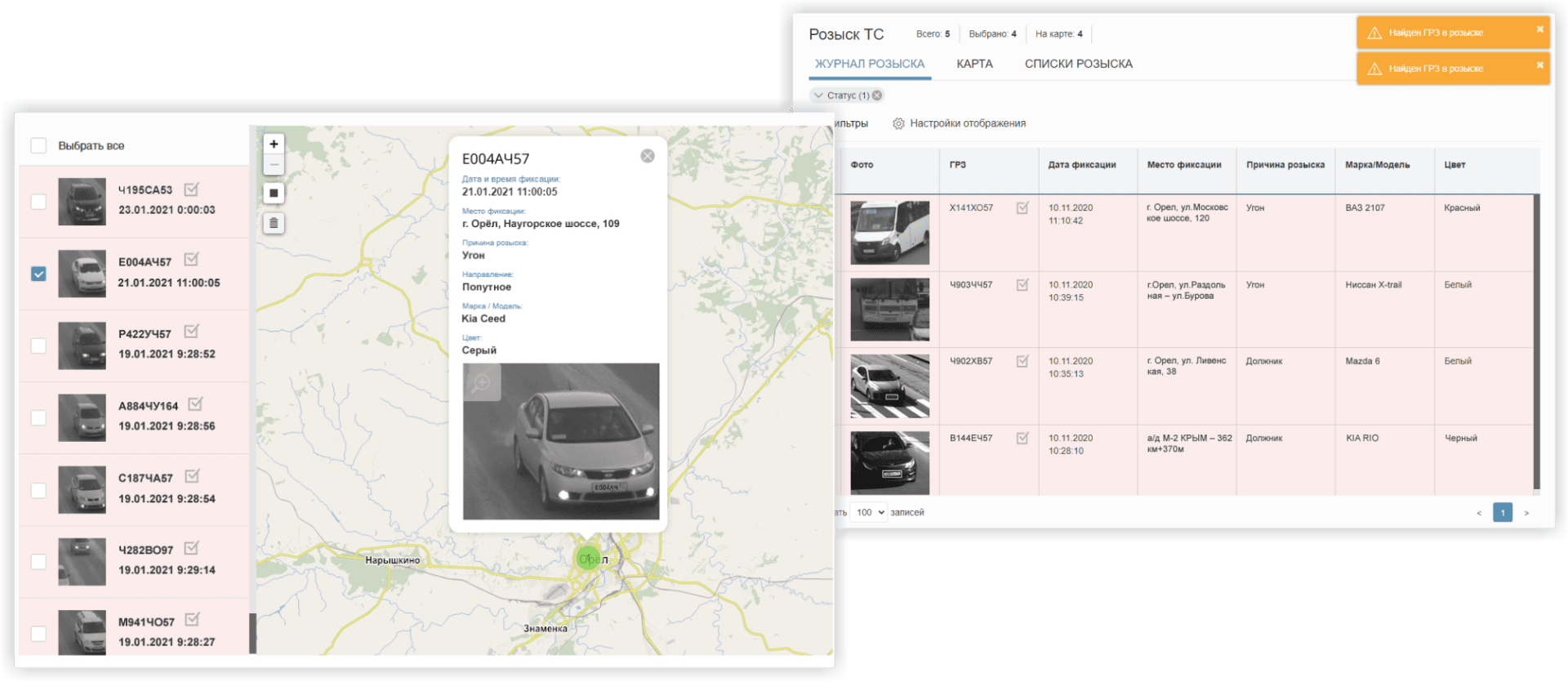The height and width of the screenshot is (682, 1568).
Task: Open the 100 records per page dropdown
Action: tap(869, 512)
